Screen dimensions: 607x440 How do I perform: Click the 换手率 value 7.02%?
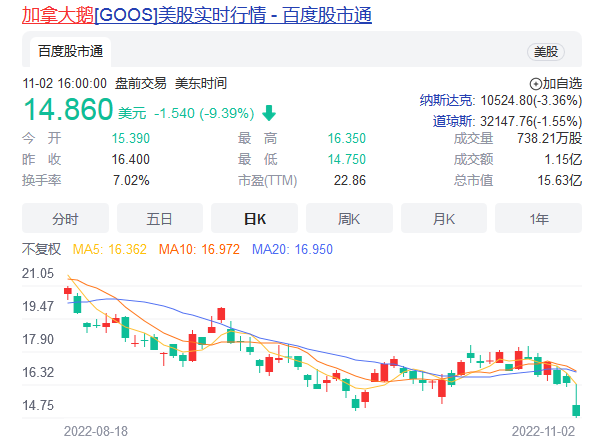(x=131, y=180)
